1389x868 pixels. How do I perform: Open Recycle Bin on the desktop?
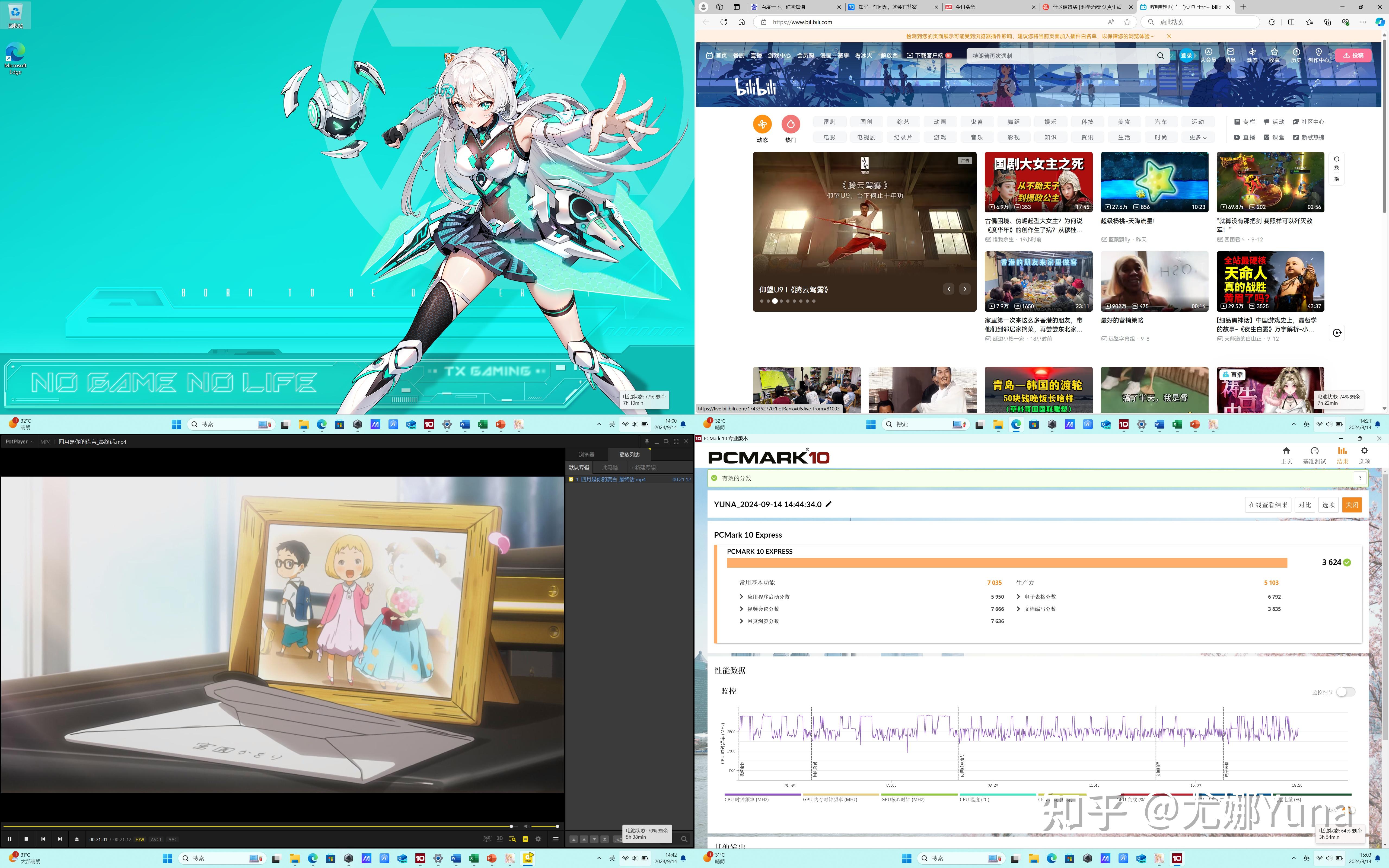point(15,15)
